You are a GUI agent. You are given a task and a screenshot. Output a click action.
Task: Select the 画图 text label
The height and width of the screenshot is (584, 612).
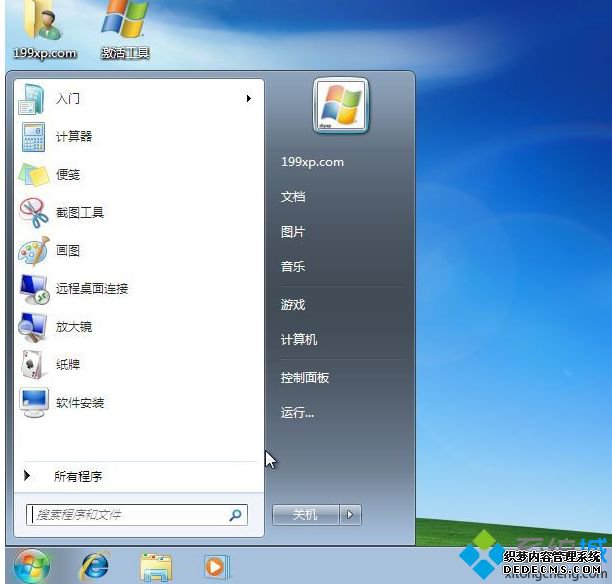point(68,251)
